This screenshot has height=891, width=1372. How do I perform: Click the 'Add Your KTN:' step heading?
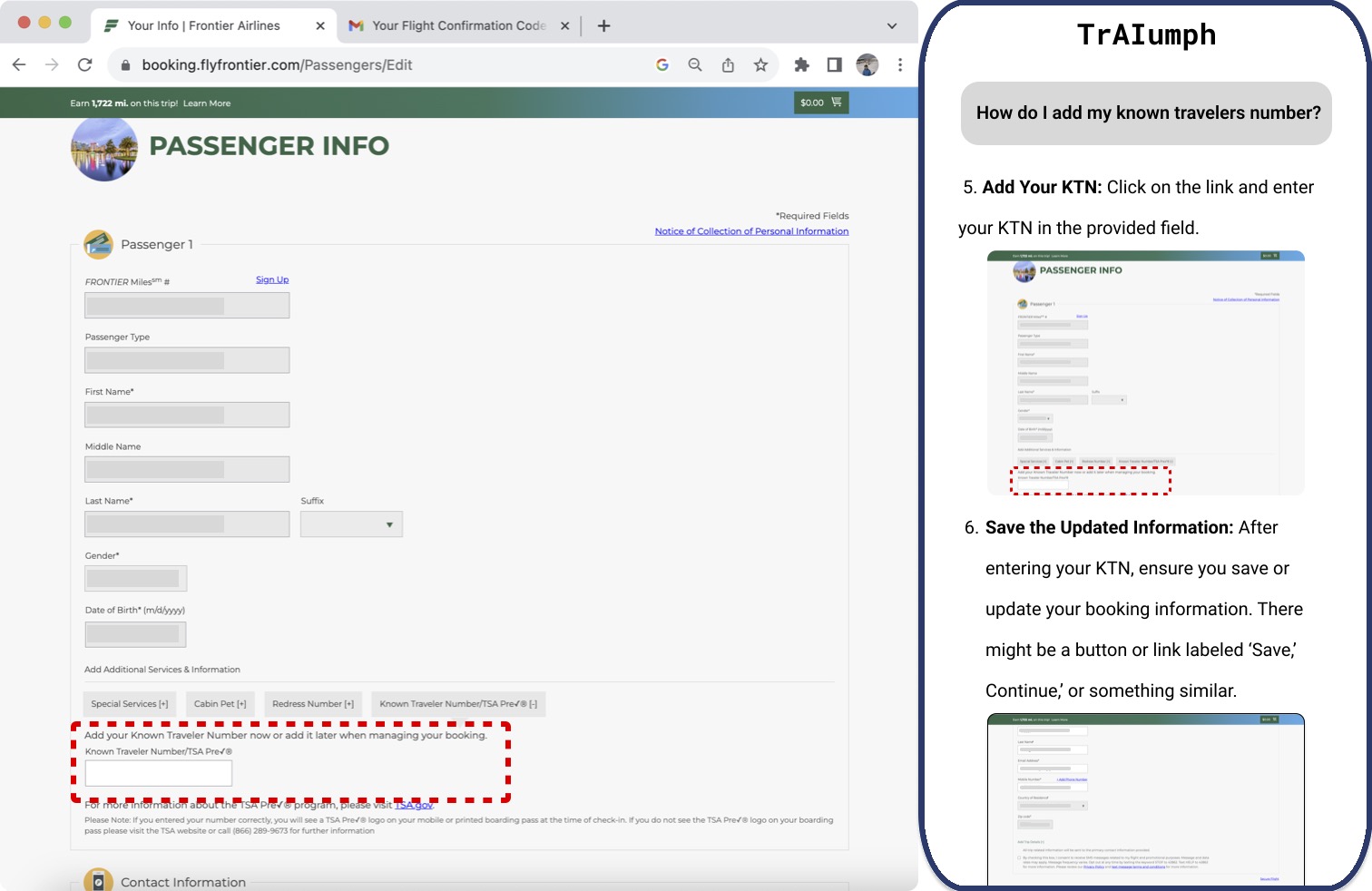tap(1042, 187)
